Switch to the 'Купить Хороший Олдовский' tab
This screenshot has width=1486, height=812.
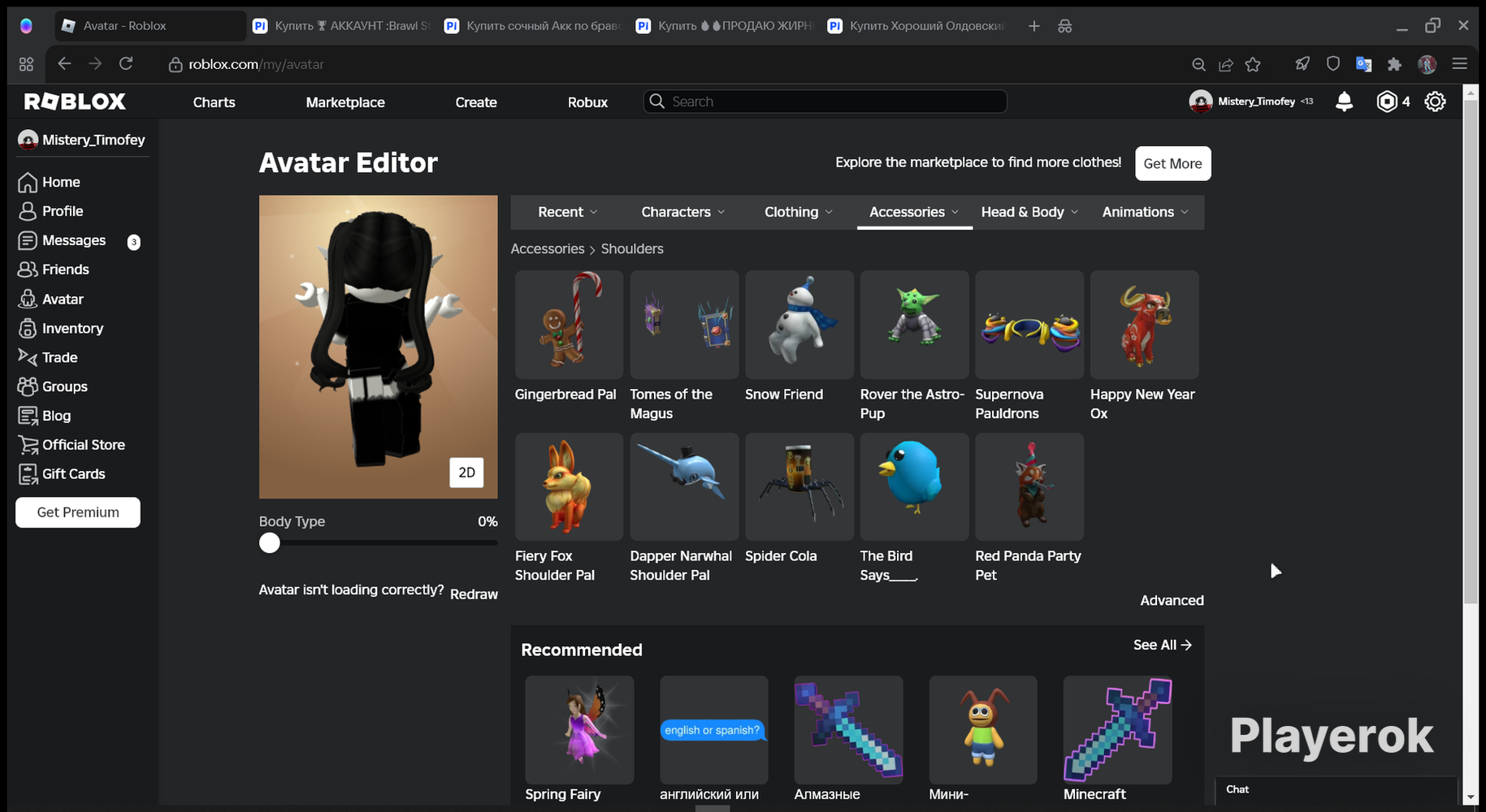(917, 26)
